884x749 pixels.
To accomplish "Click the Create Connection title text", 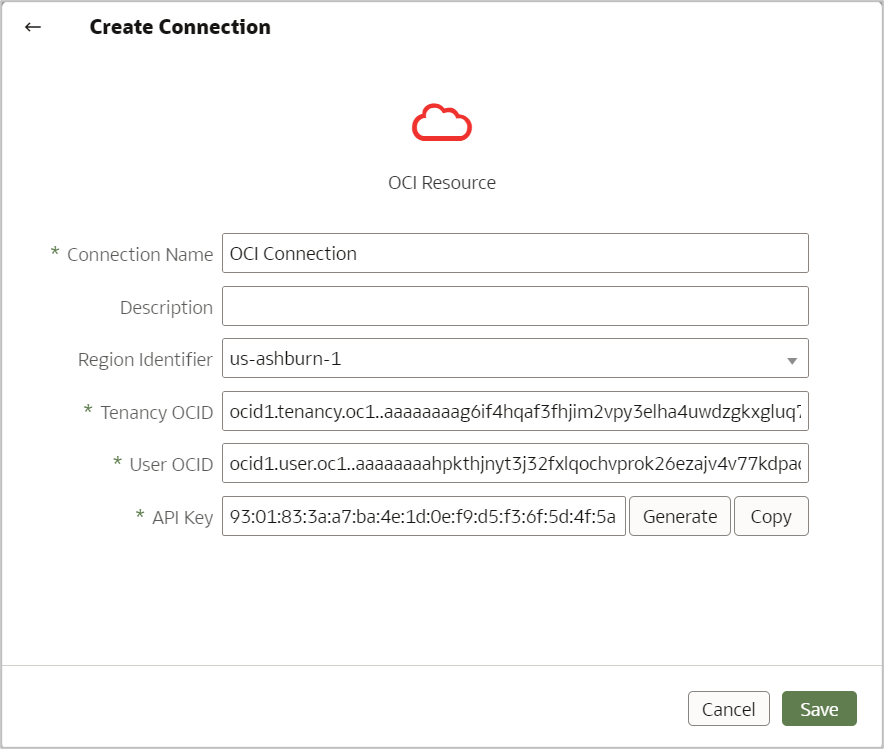I will 180,27.
